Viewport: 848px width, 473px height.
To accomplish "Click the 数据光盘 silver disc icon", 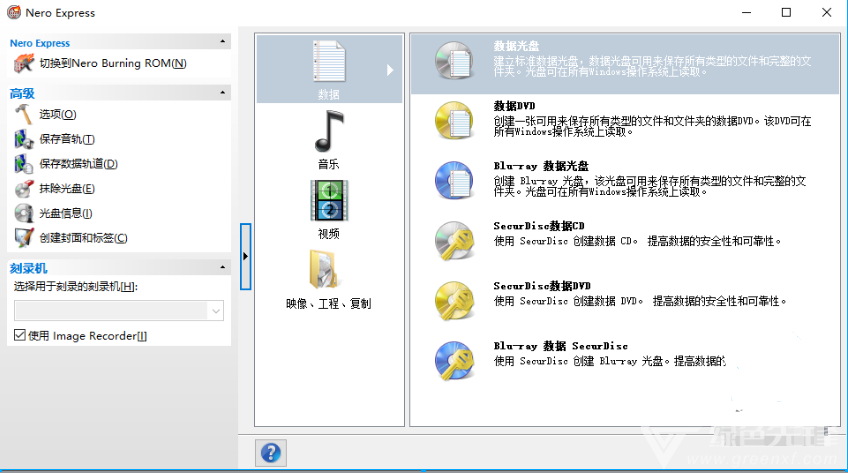I will (455, 61).
